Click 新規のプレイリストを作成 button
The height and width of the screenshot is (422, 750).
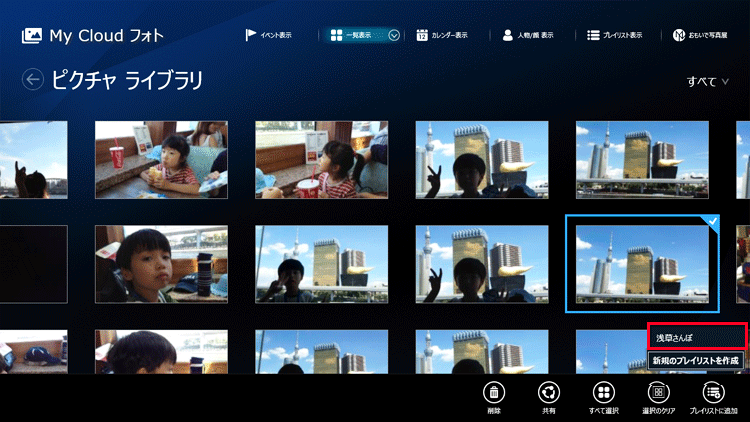(x=696, y=360)
